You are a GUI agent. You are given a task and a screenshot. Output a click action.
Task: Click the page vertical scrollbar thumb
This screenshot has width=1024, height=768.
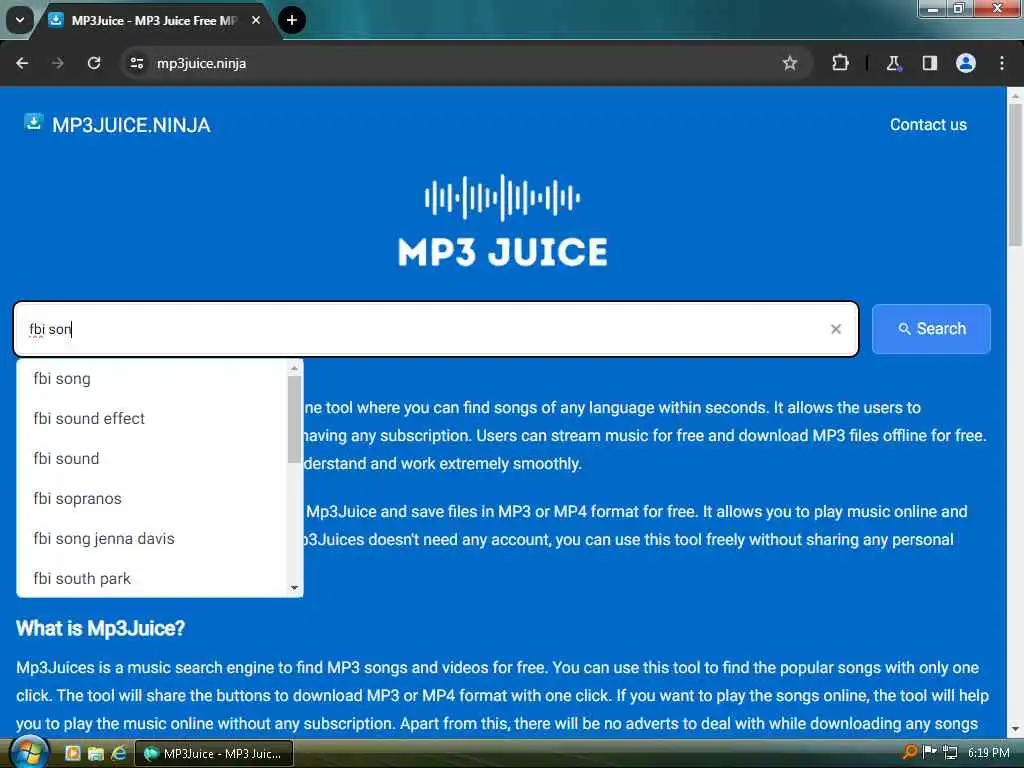(1015, 174)
